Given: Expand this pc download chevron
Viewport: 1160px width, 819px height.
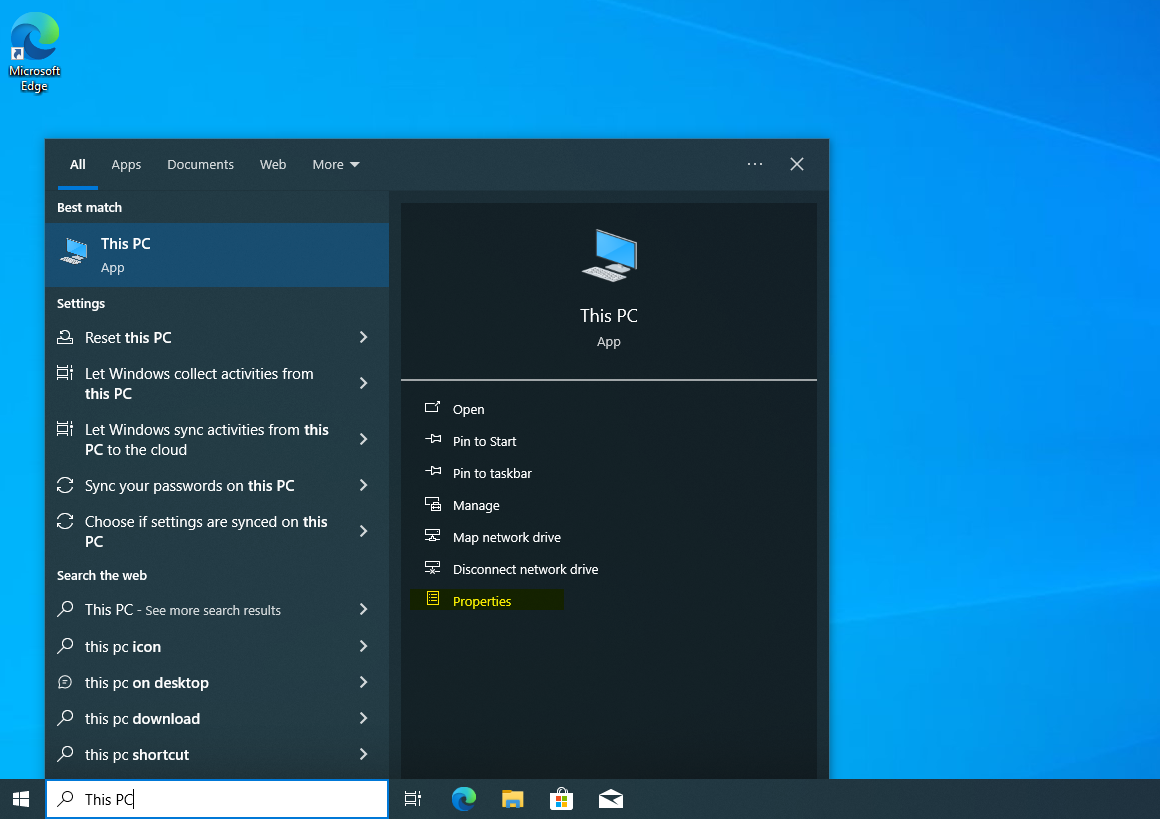Looking at the screenshot, I should tap(363, 718).
